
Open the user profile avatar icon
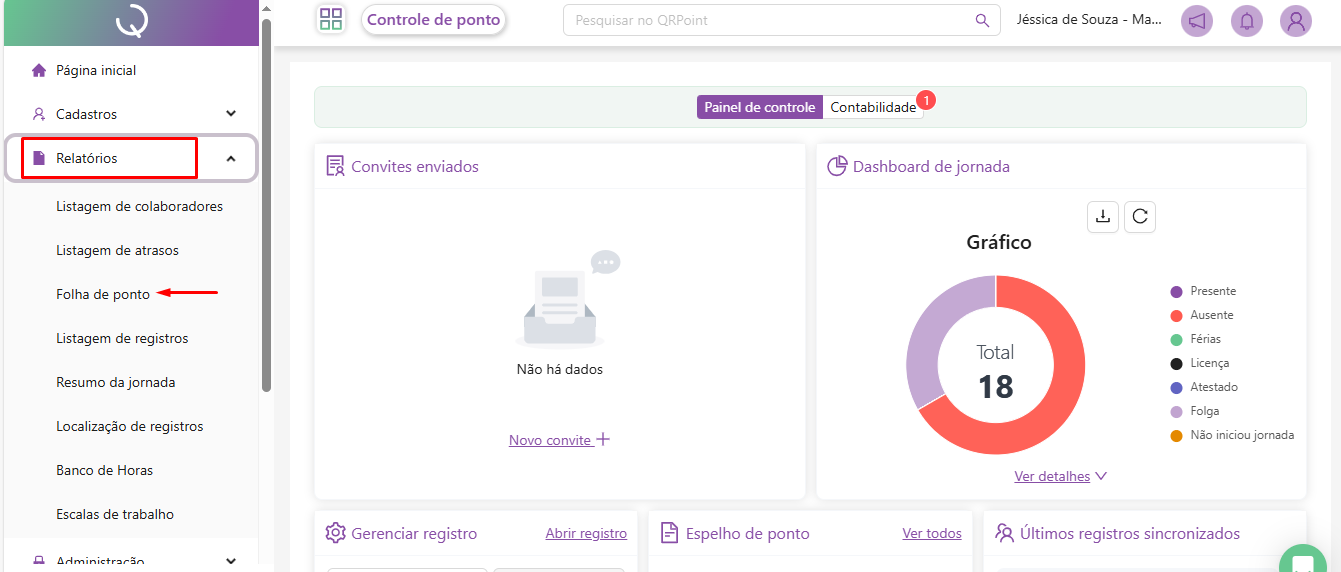pyautogui.click(x=1296, y=21)
